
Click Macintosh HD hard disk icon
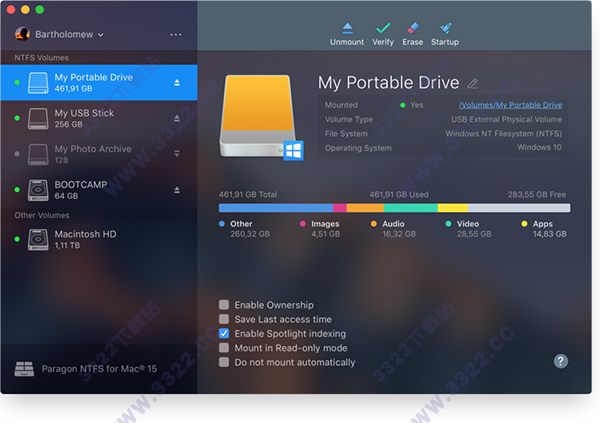(38, 240)
